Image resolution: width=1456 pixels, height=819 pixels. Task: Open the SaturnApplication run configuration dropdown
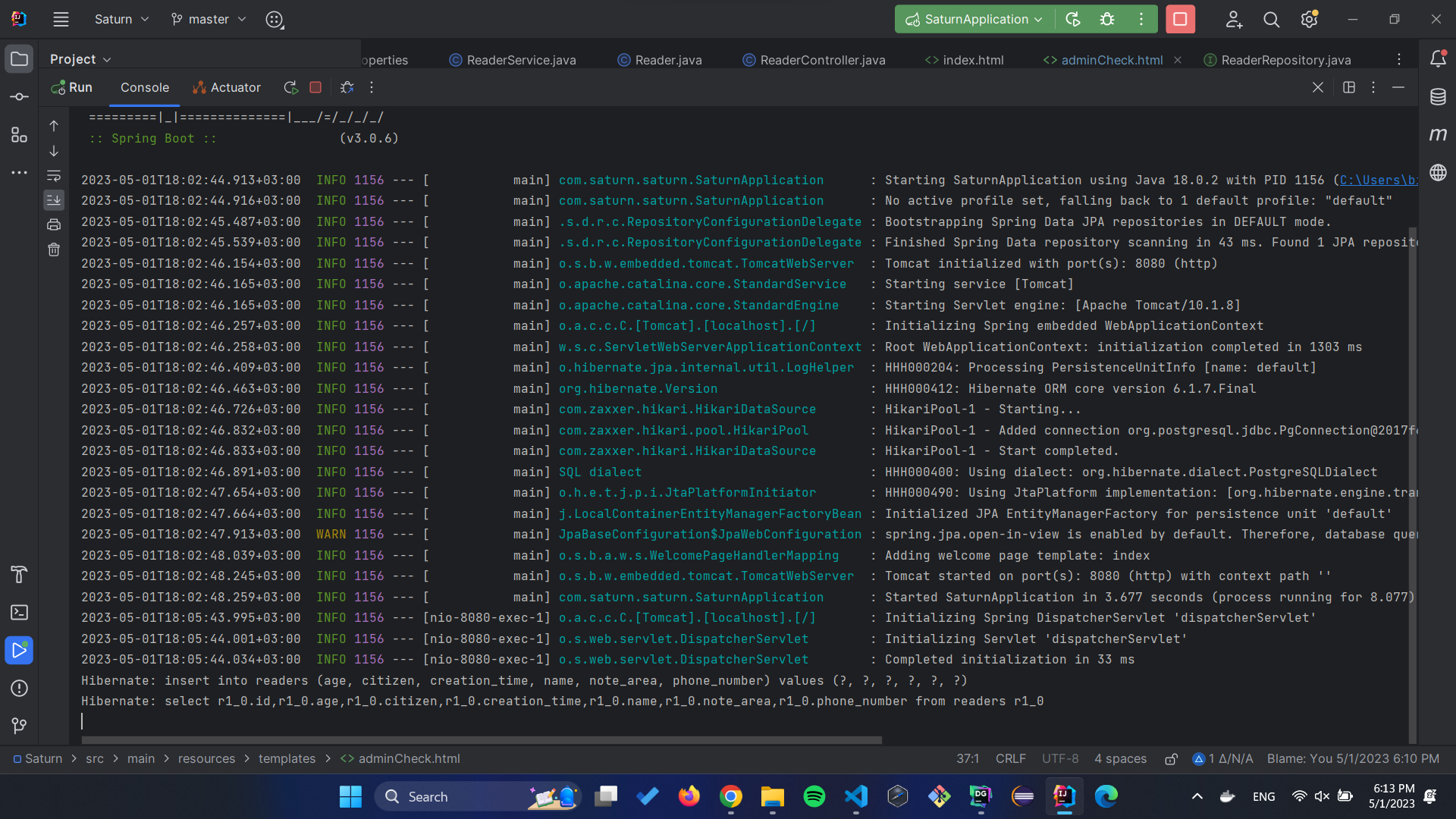[973, 19]
